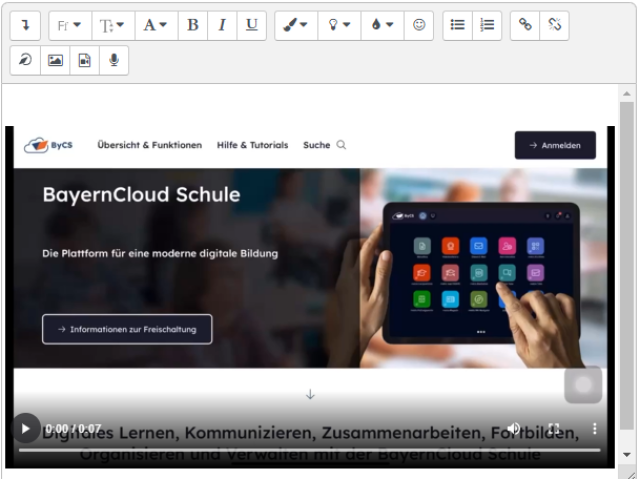Open the paintbrush text color picker
This screenshot has height=479, width=640.
[295, 26]
